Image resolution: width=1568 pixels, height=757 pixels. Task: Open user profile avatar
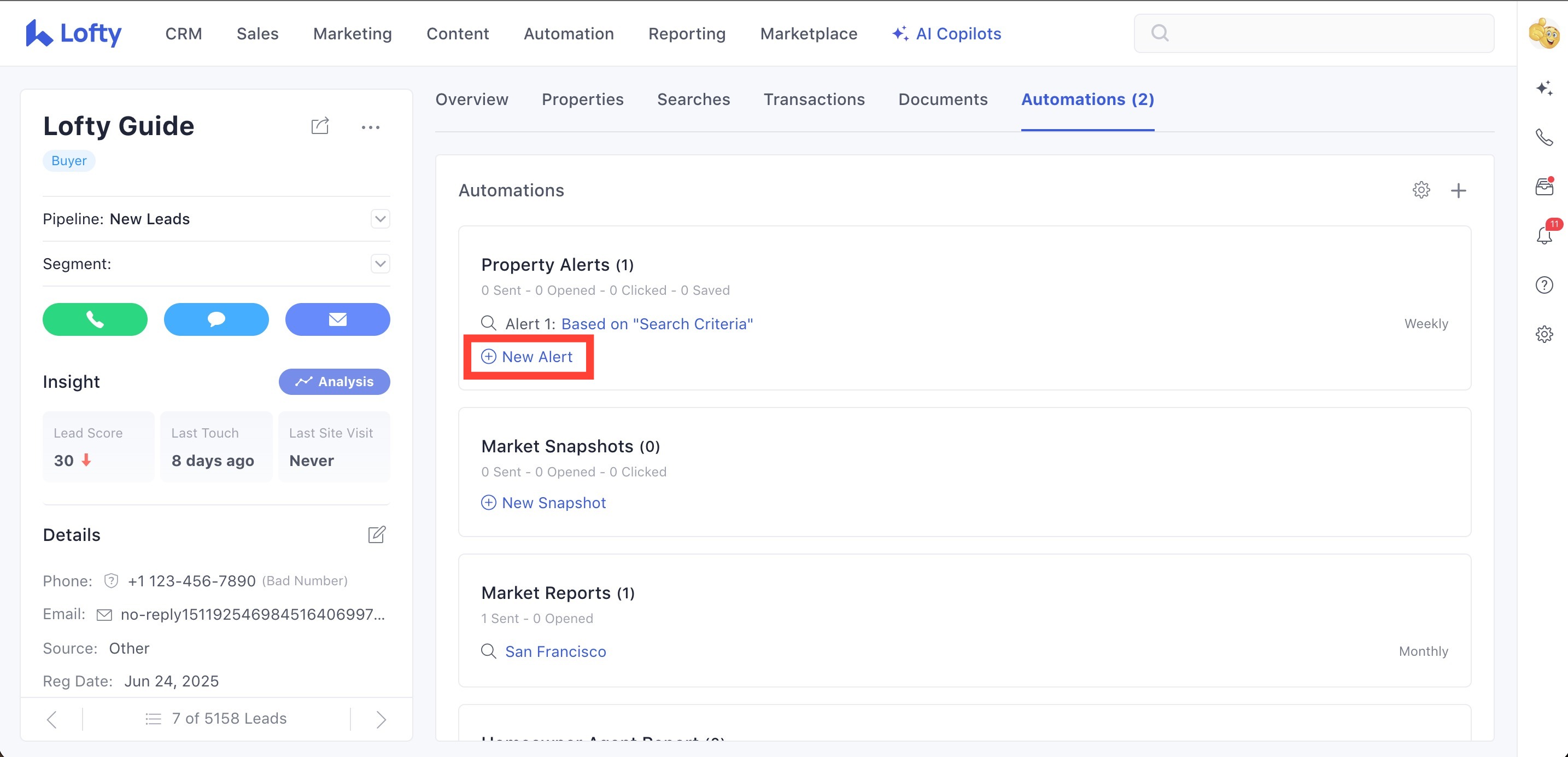tap(1543, 33)
